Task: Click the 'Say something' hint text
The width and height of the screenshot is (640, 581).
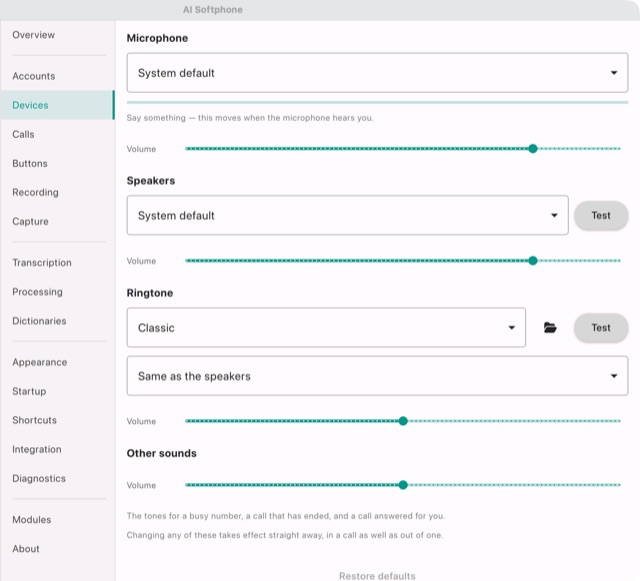Action: tap(250, 118)
